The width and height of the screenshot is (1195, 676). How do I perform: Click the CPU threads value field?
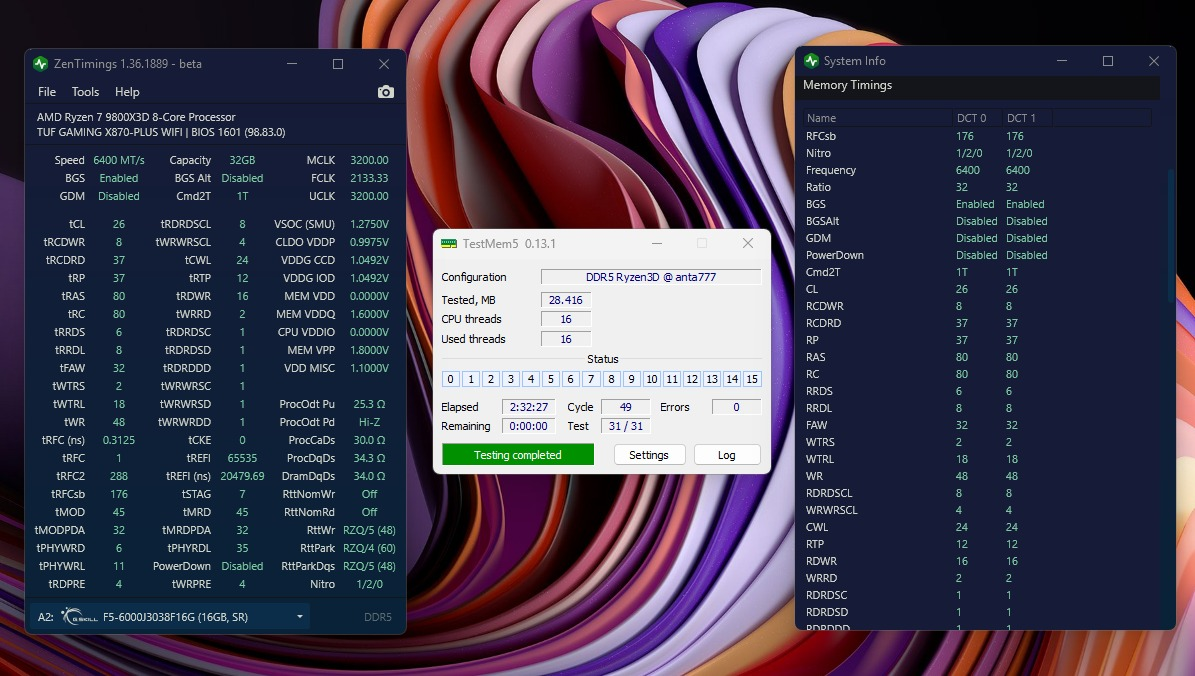(x=565, y=319)
